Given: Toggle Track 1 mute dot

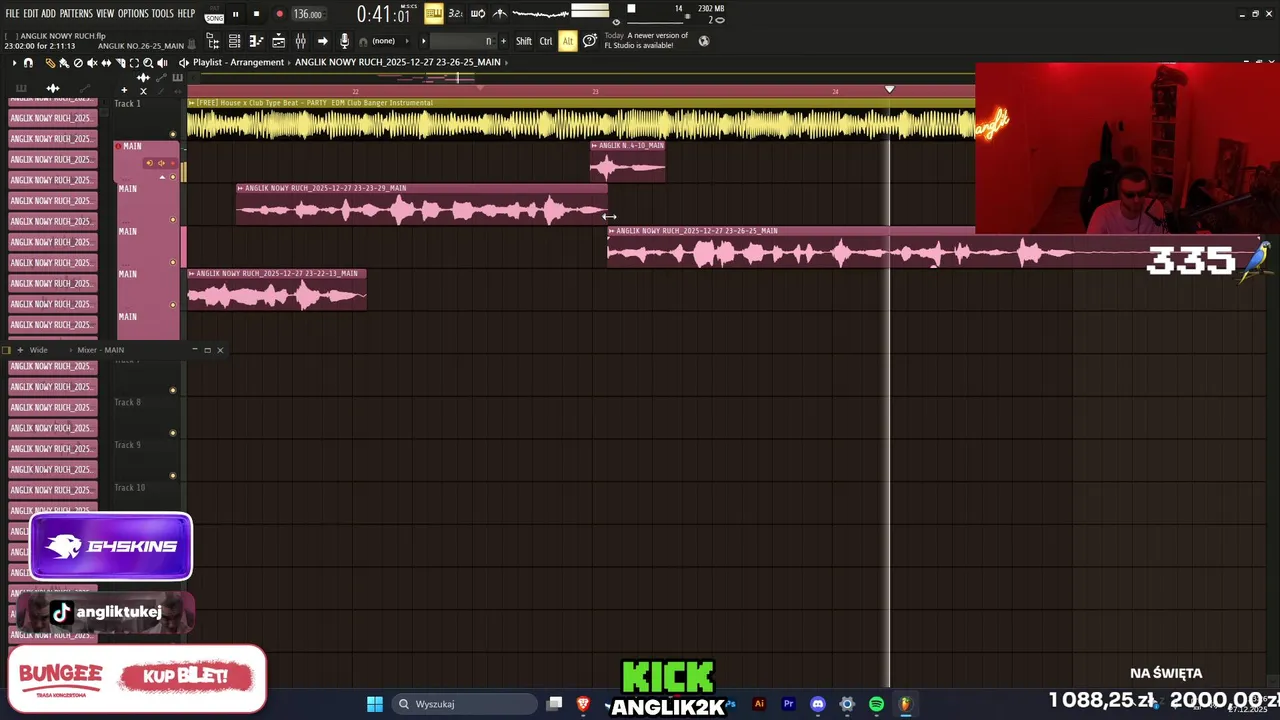Looking at the screenshot, I should 173,134.
